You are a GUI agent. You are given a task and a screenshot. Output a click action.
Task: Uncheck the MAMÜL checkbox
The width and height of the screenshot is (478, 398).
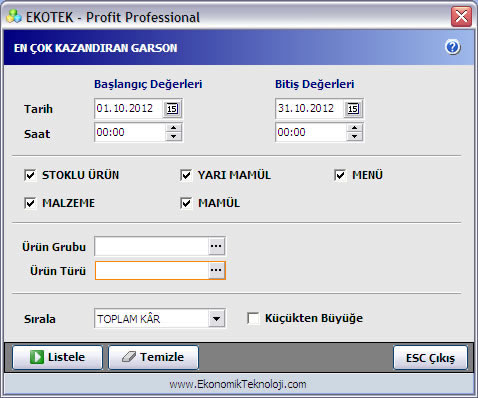point(186,203)
